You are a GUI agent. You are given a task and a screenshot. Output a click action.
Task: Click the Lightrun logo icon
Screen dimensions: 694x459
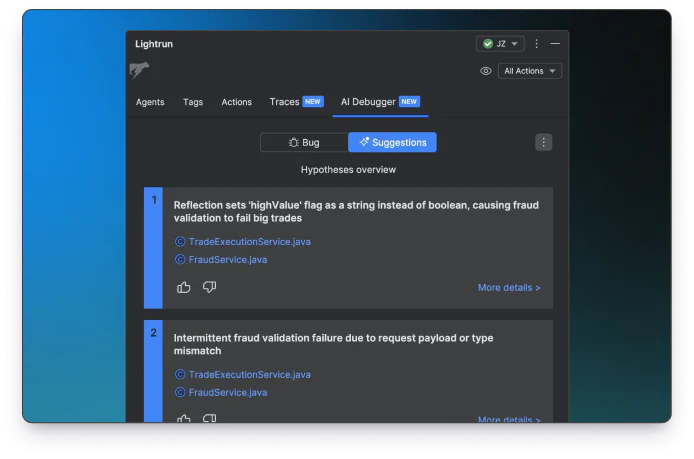pos(139,70)
